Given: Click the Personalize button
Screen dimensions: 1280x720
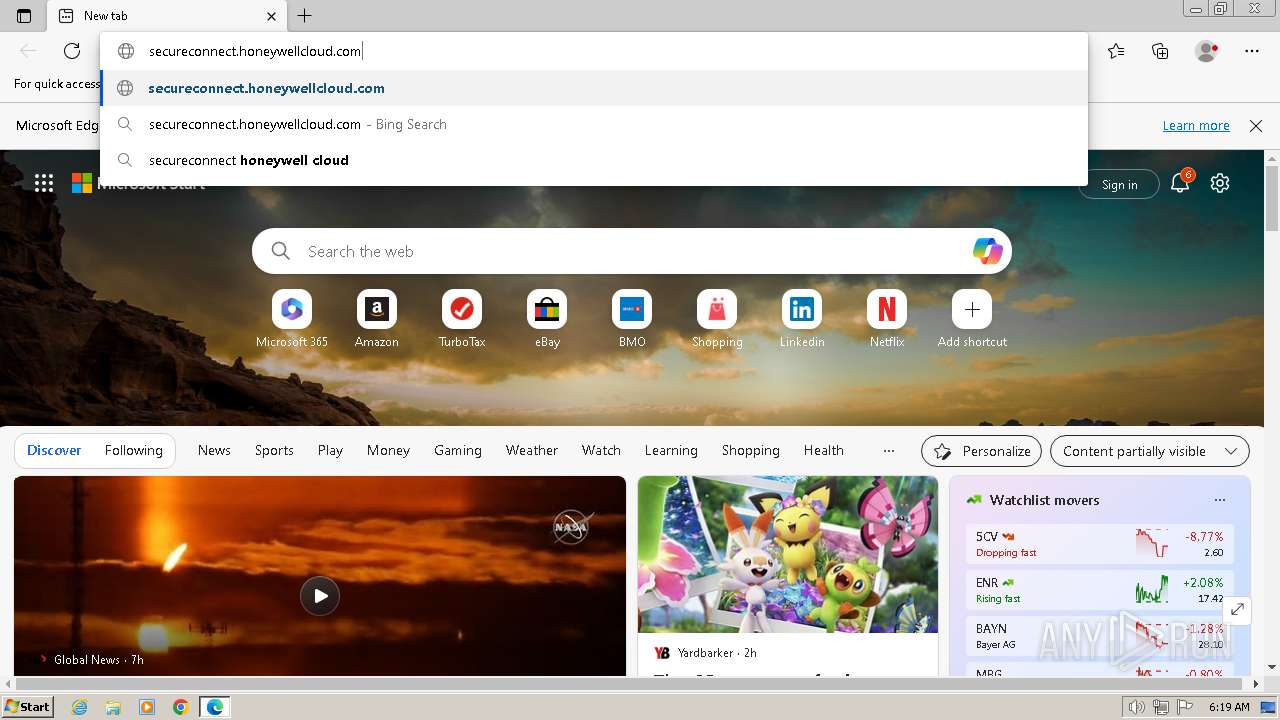Looking at the screenshot, I should pyautogui.click(x=981, y=451).
